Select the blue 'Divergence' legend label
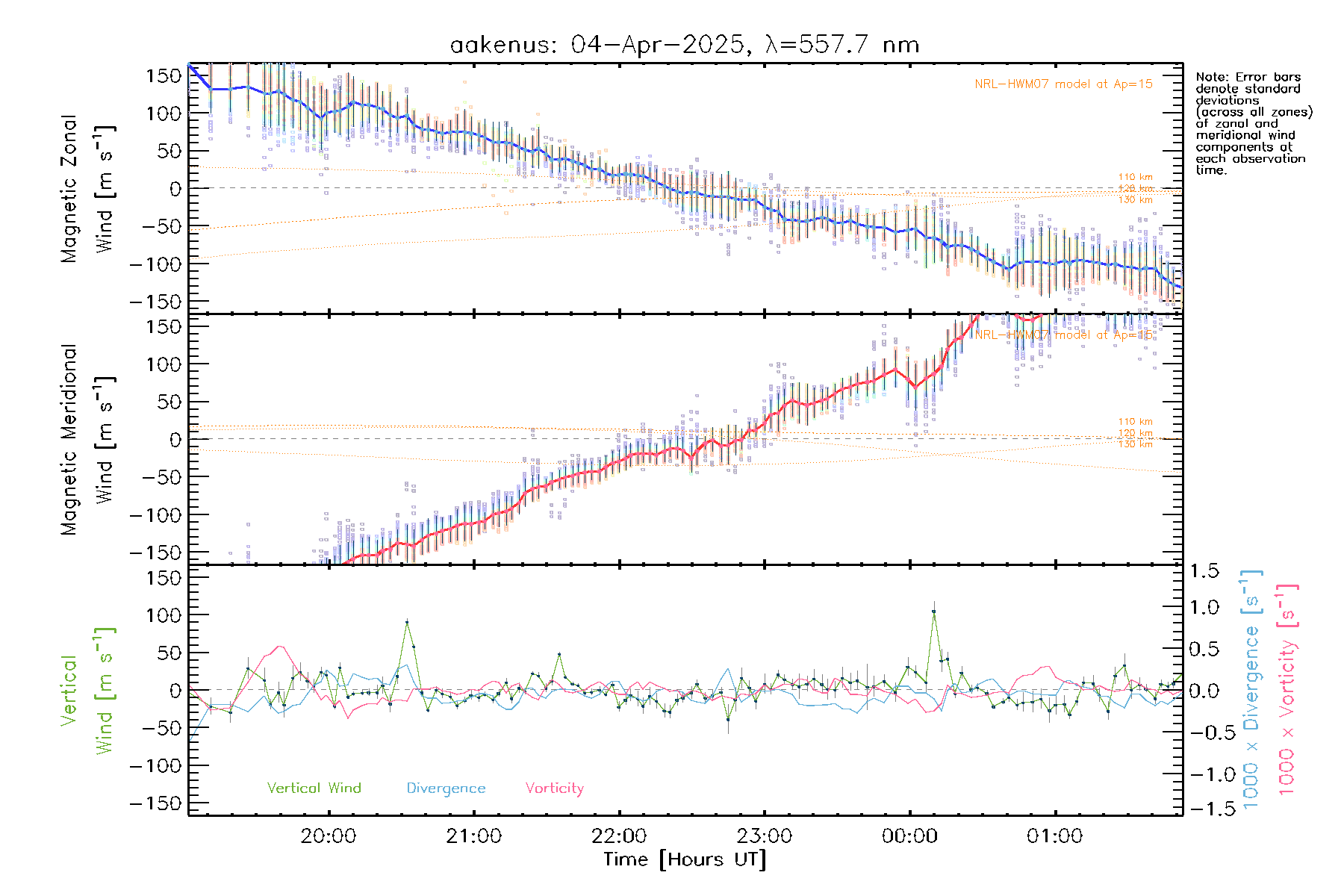Screen dimensions: 1344x896 click(x=446, y=788)
